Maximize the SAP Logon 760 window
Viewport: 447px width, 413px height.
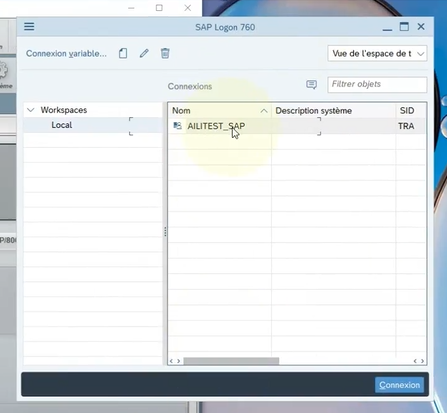tap(404, 27)
